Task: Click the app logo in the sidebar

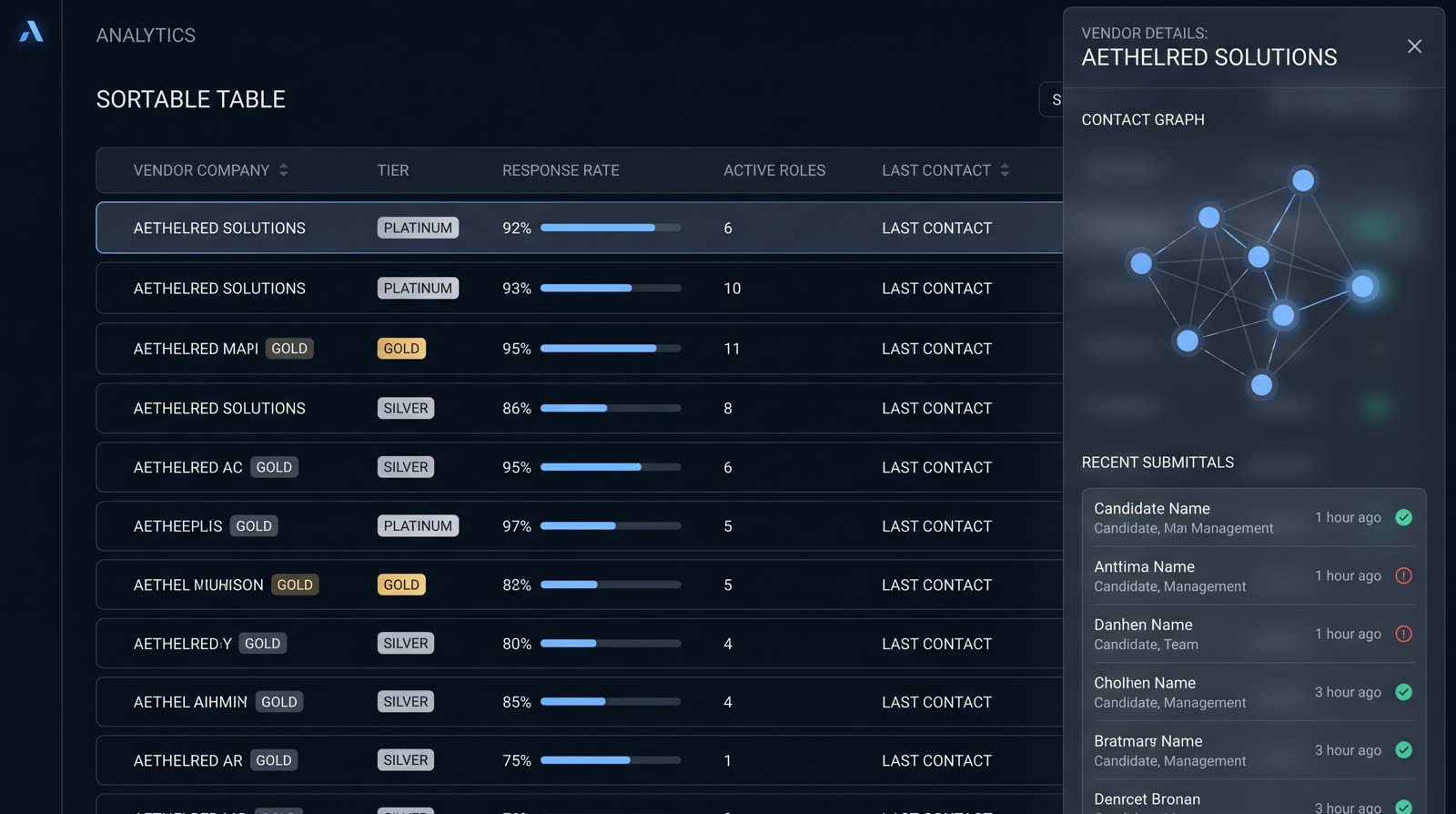Action: click(31, 32)
